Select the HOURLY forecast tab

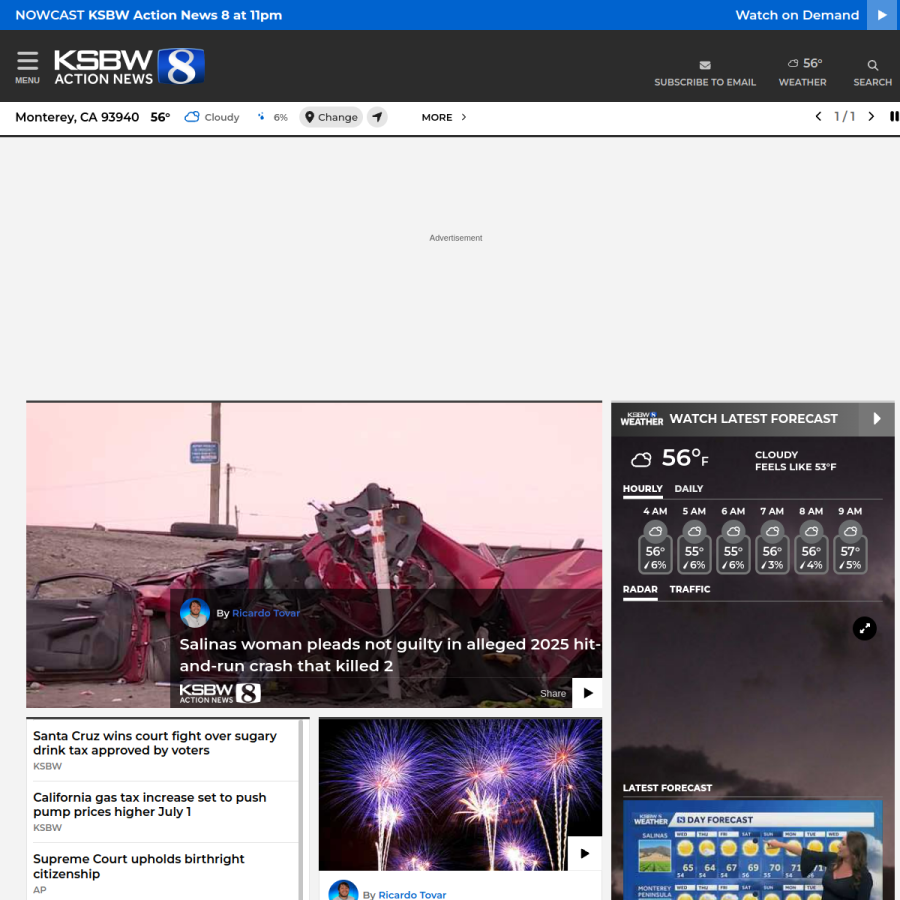[x=642, y=489]
